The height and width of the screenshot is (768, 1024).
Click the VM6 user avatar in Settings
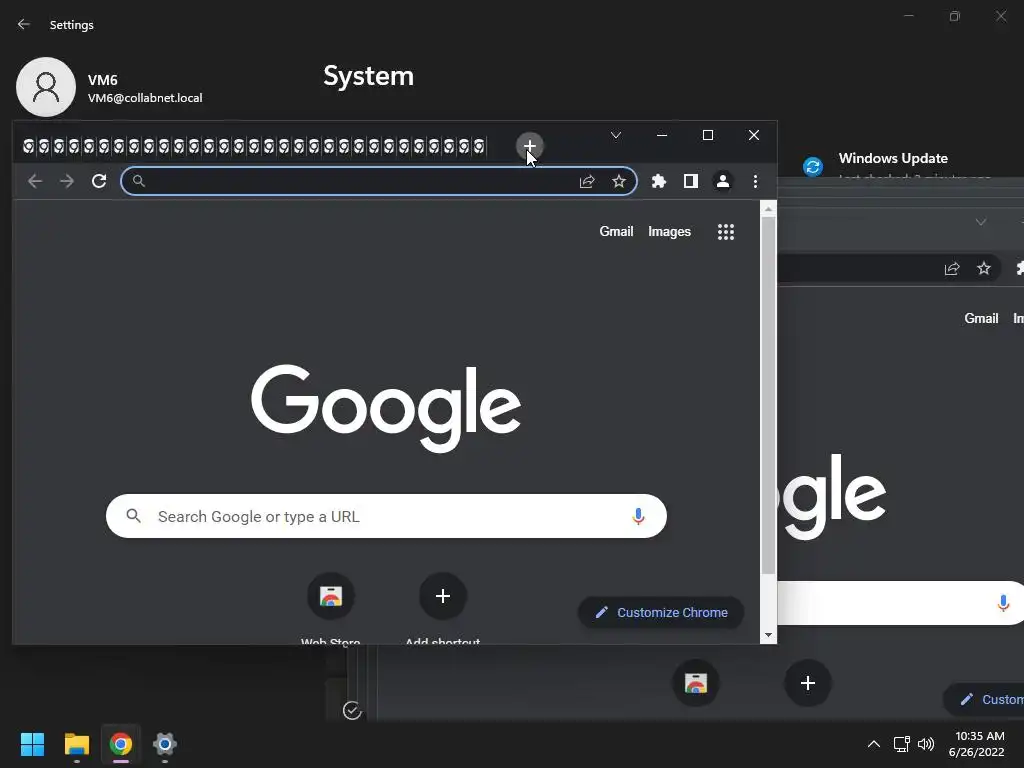coord(46,87)
